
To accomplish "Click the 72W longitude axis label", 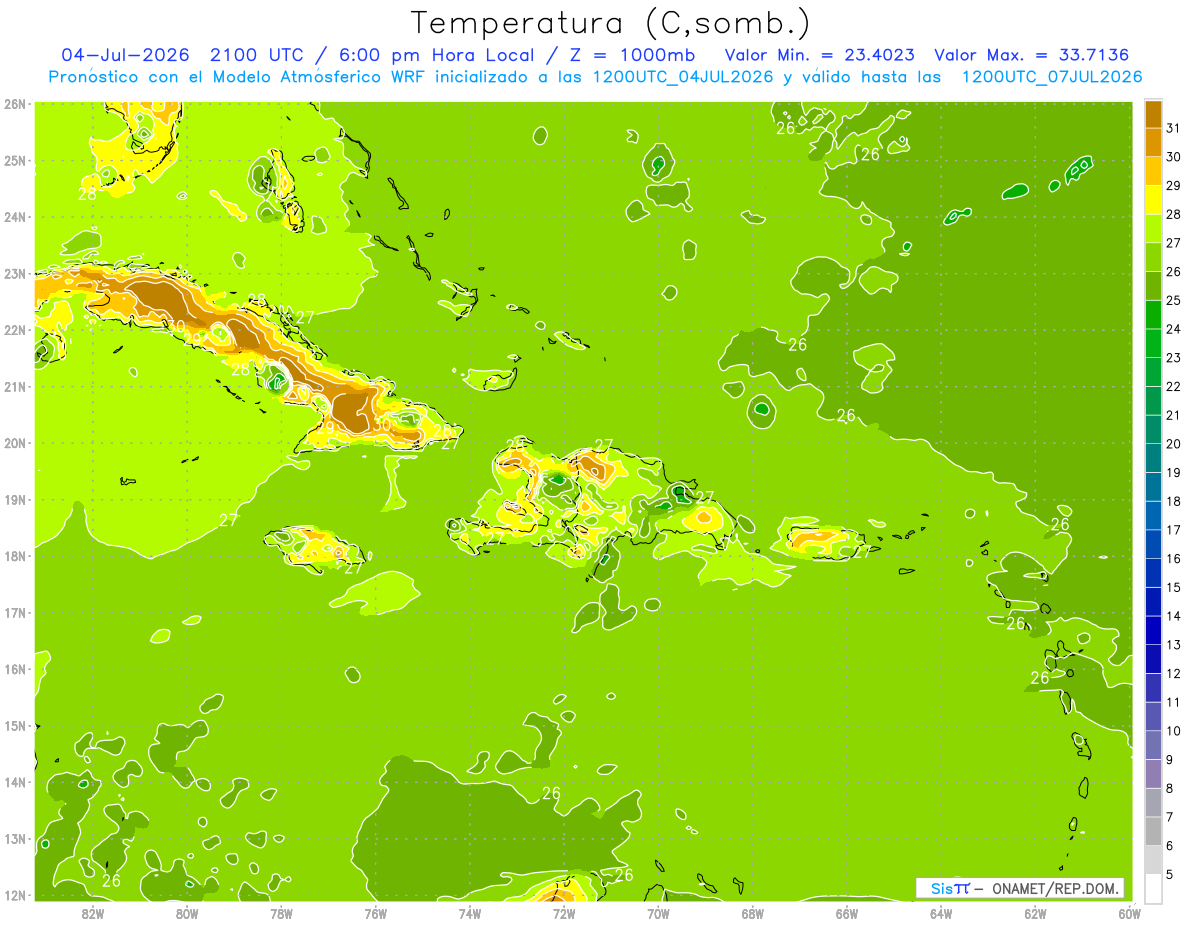I will point(564,912).
